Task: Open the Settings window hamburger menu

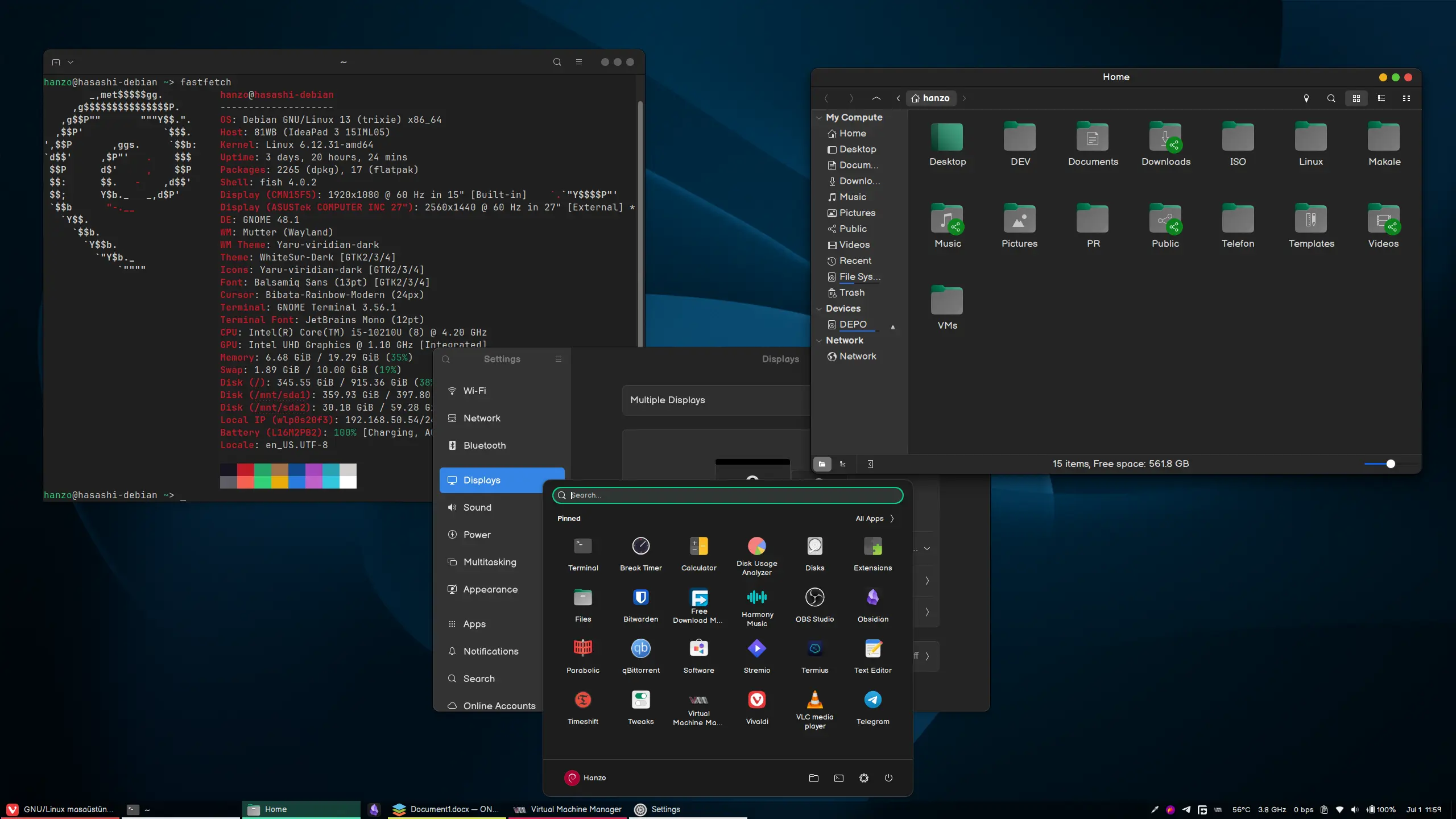Action: click(558, 359)
